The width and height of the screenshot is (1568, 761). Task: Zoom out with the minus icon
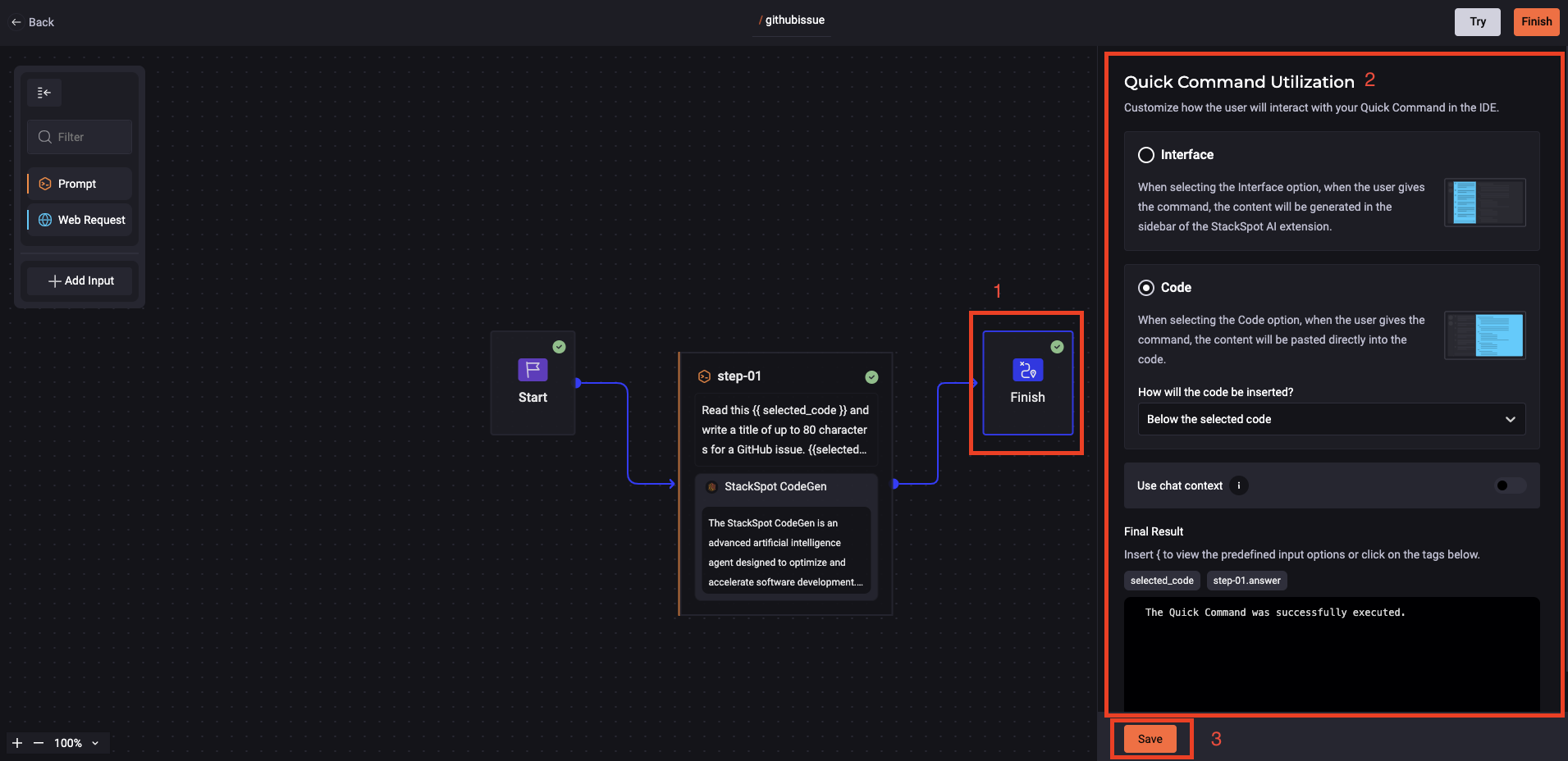37,743
